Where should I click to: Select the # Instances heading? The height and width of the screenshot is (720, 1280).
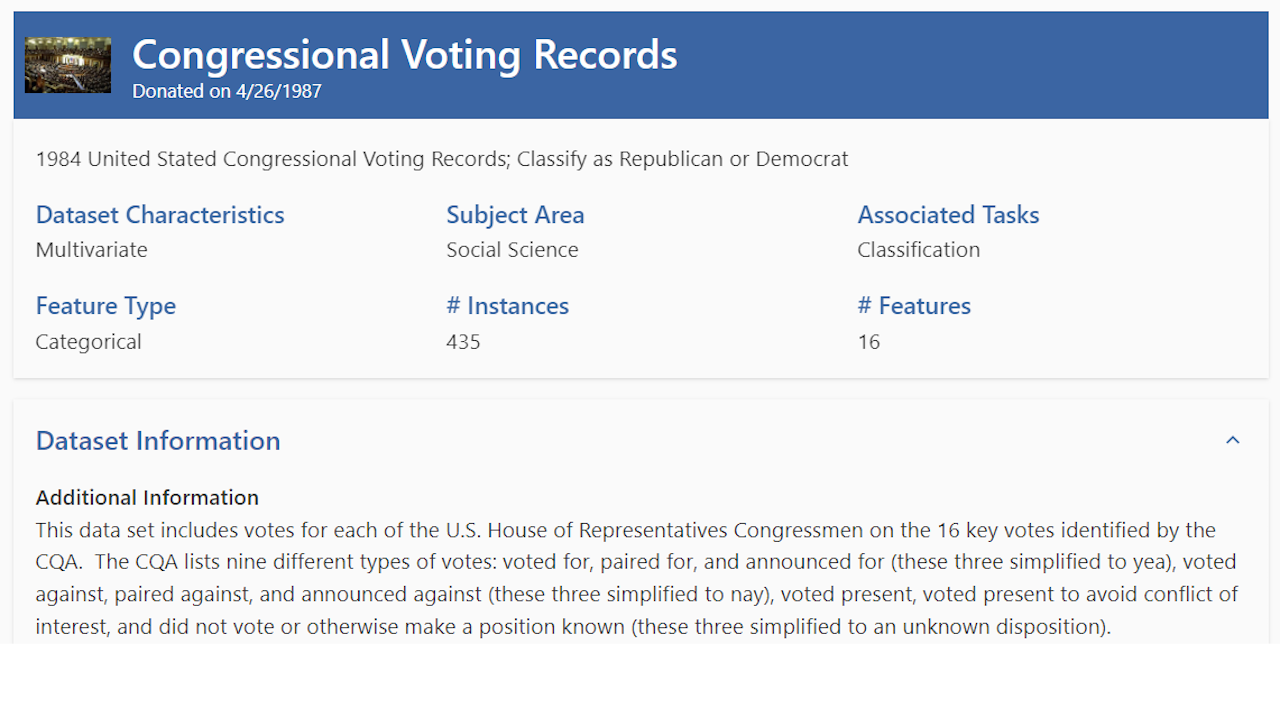coord(507,306)
